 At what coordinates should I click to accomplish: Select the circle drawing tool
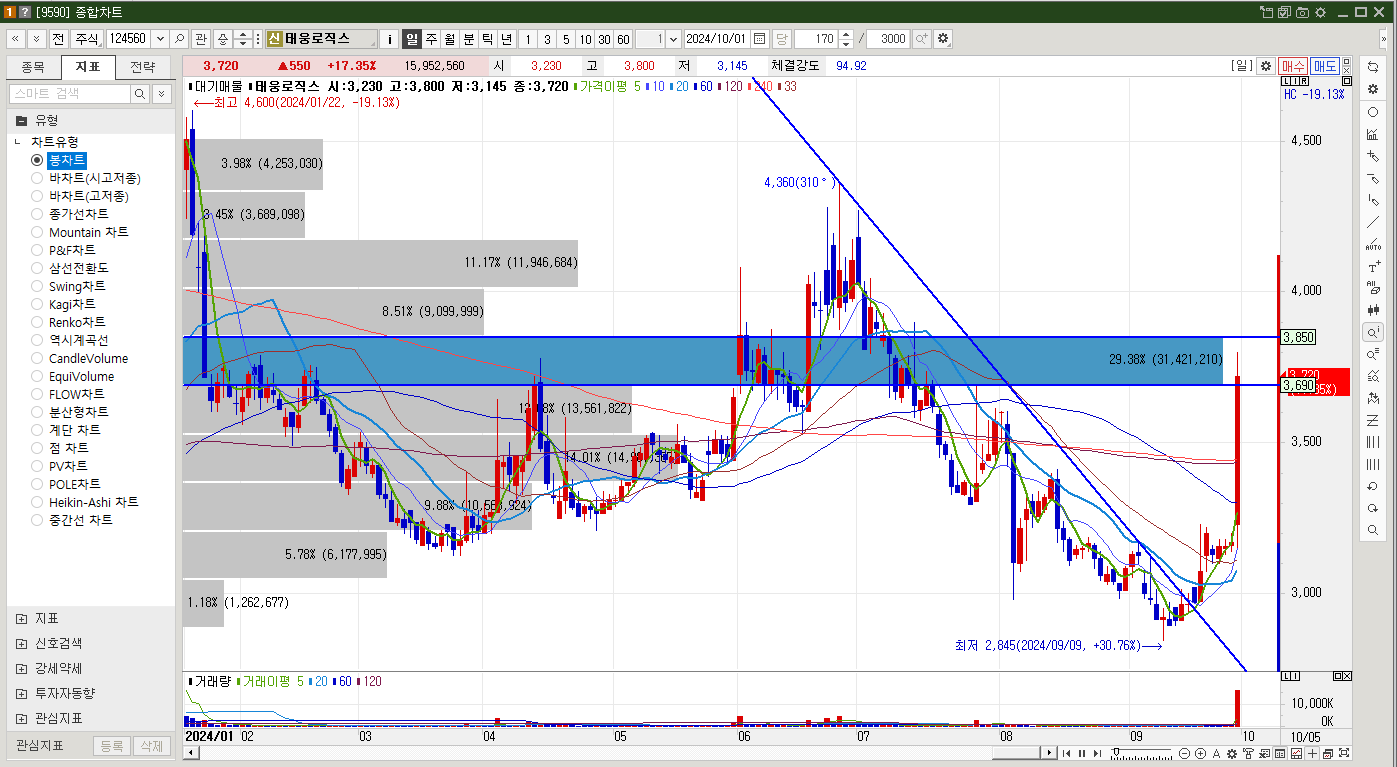(x=1373, y=112)
